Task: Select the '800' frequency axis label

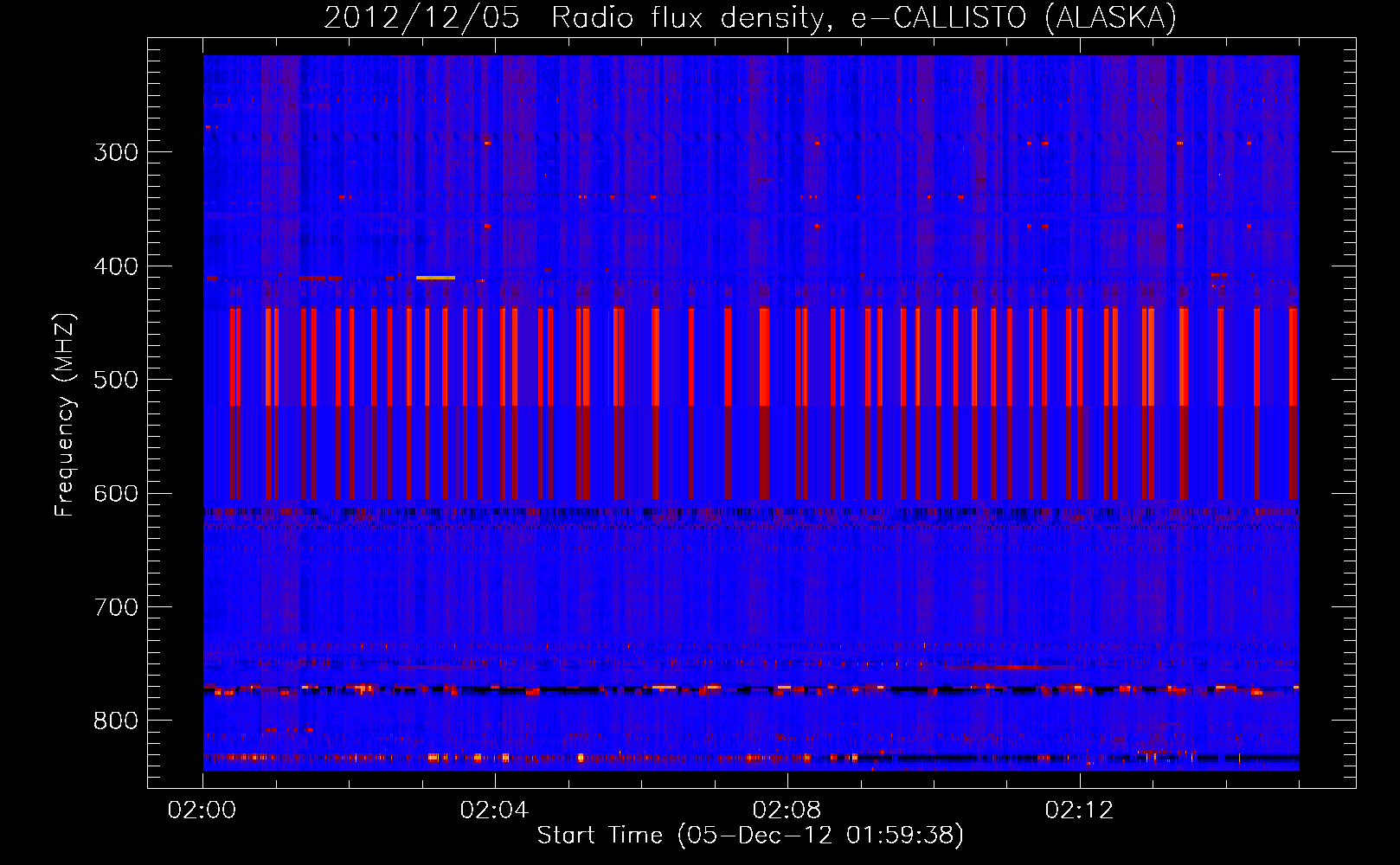Action: (116, 721)
